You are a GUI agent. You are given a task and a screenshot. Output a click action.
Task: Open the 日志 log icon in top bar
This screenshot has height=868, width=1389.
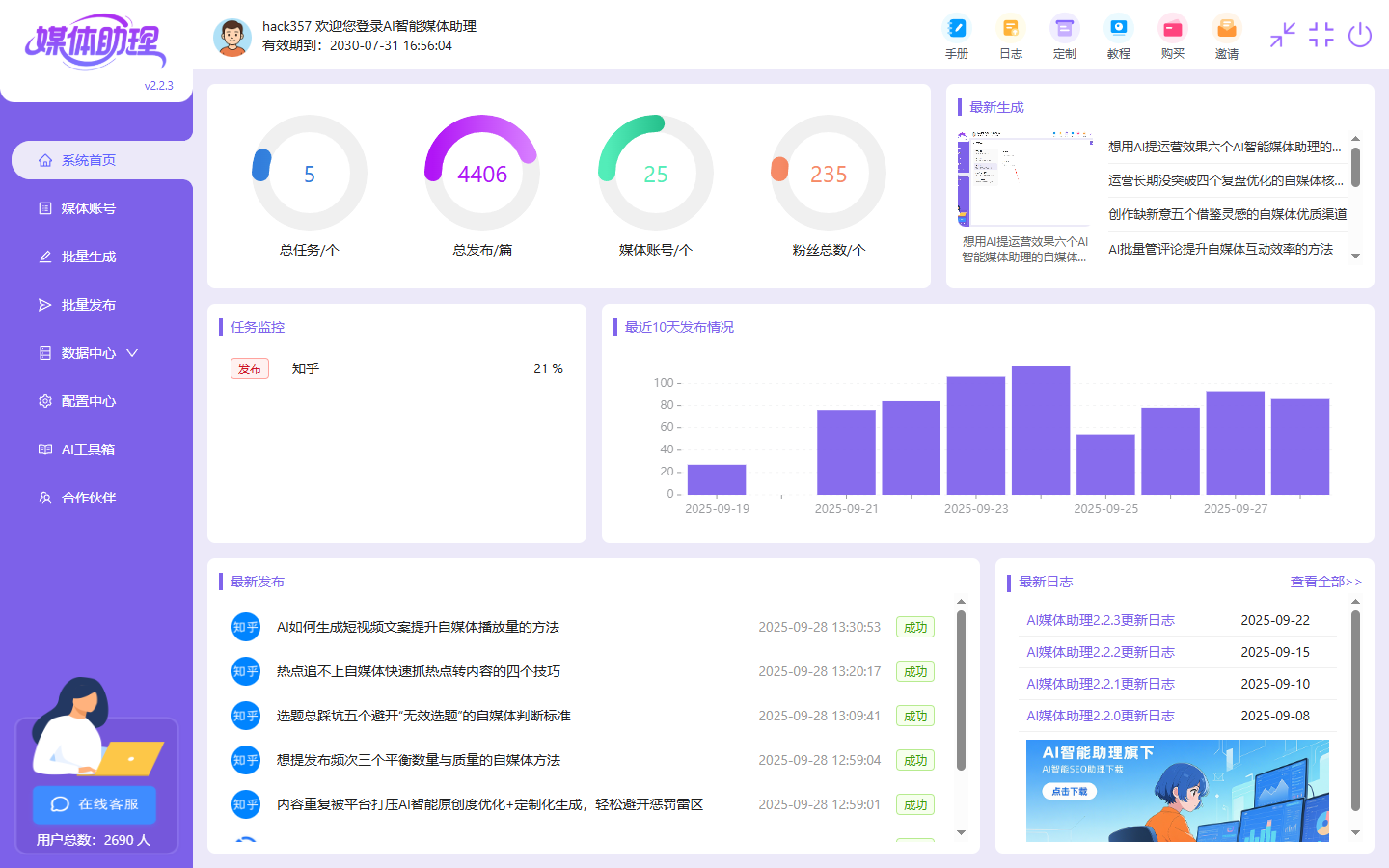(x=1010, y=37)
